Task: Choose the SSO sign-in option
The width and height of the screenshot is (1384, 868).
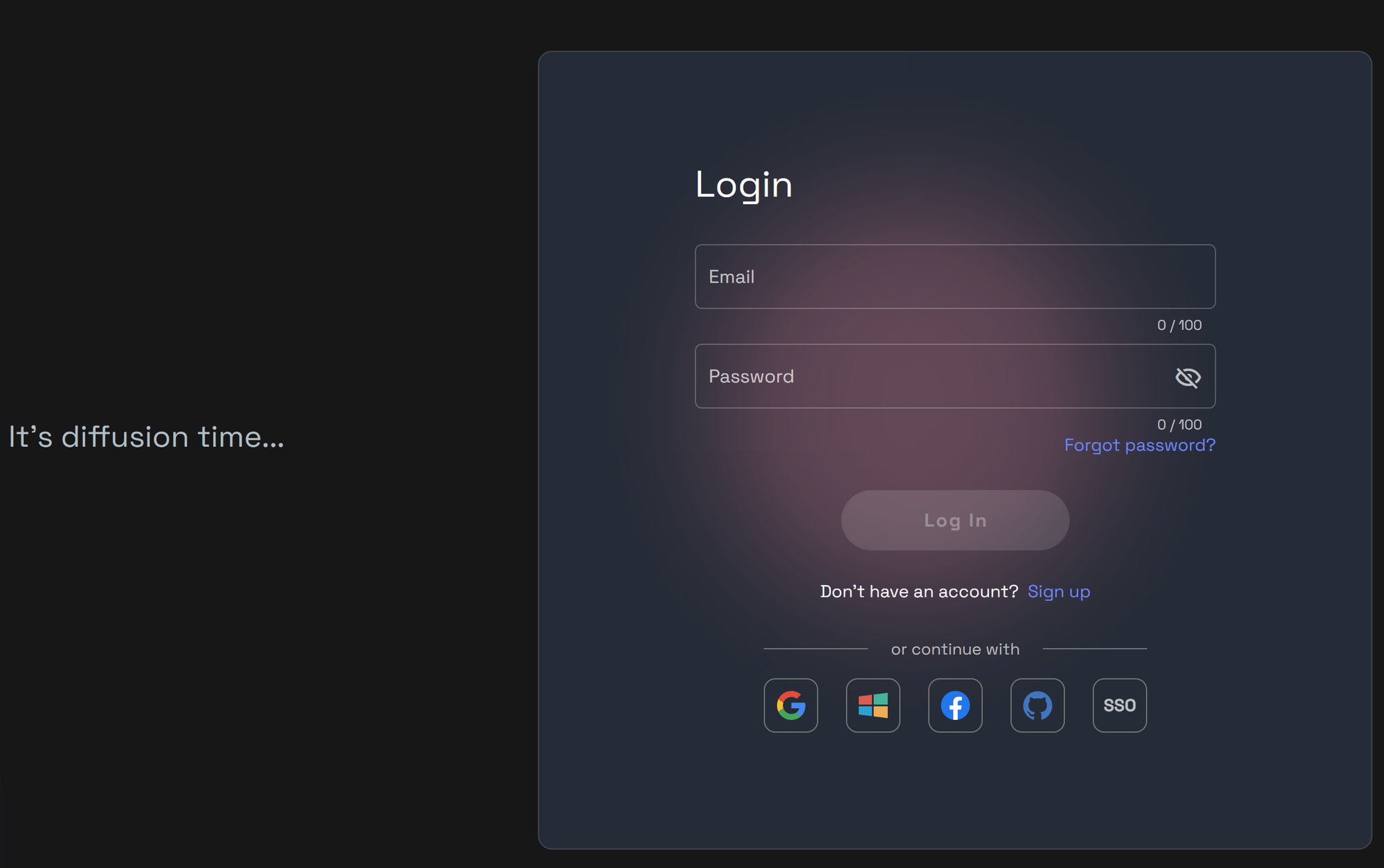Action: 1119,705
